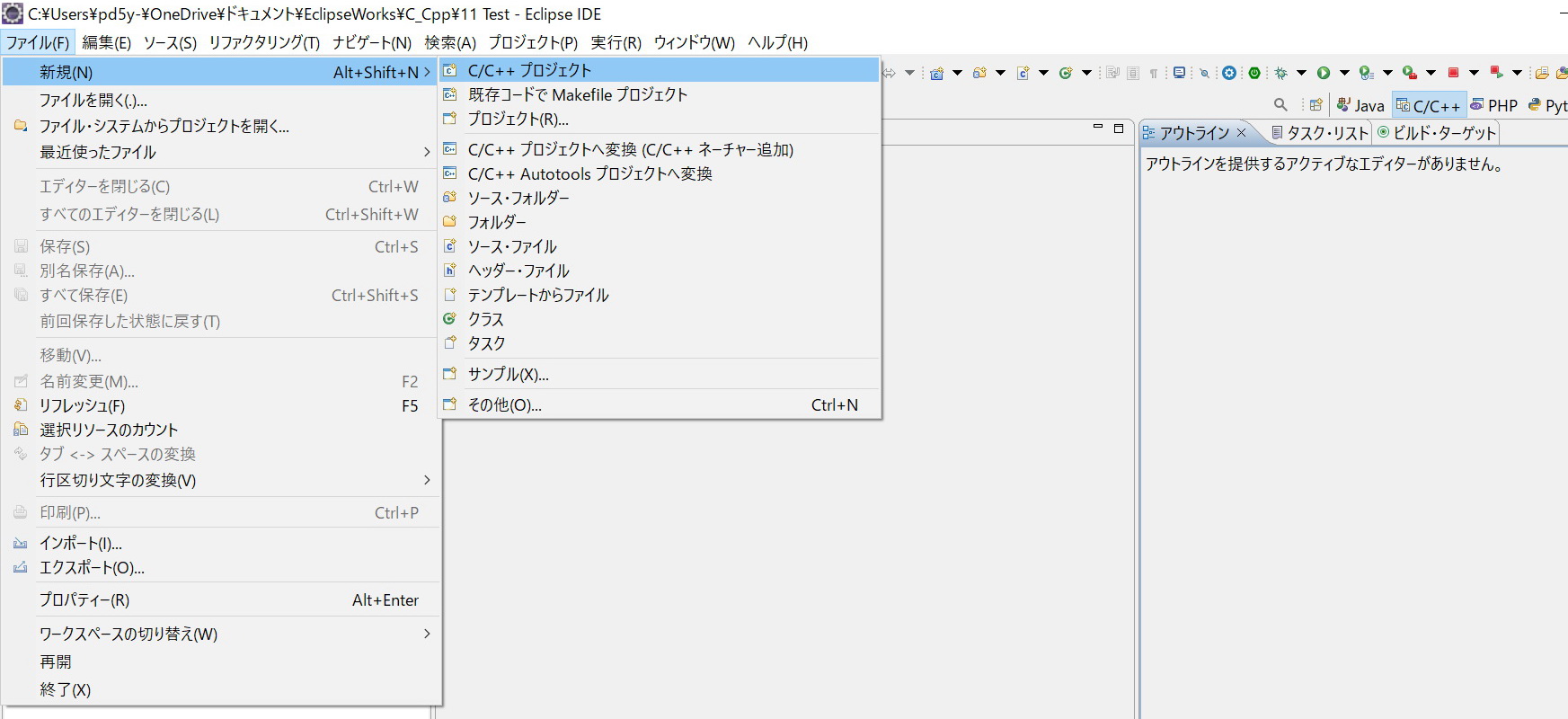This screenshot has height=719, width=1568.
Task: Click インポート(I)... menu item
Action: 222,543
